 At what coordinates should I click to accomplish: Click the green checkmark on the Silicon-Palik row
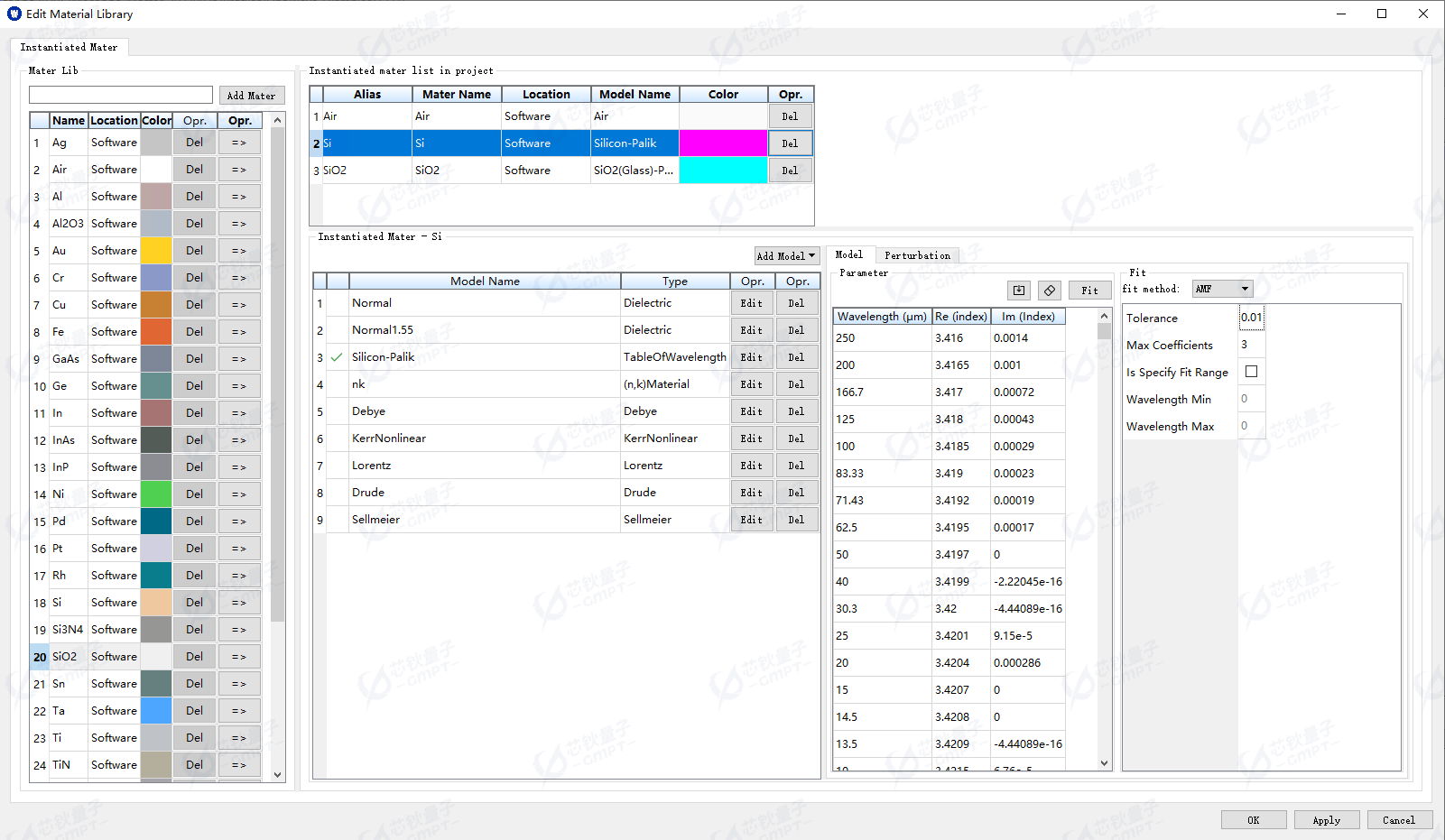pyautogui.click(x=337, y=357)
